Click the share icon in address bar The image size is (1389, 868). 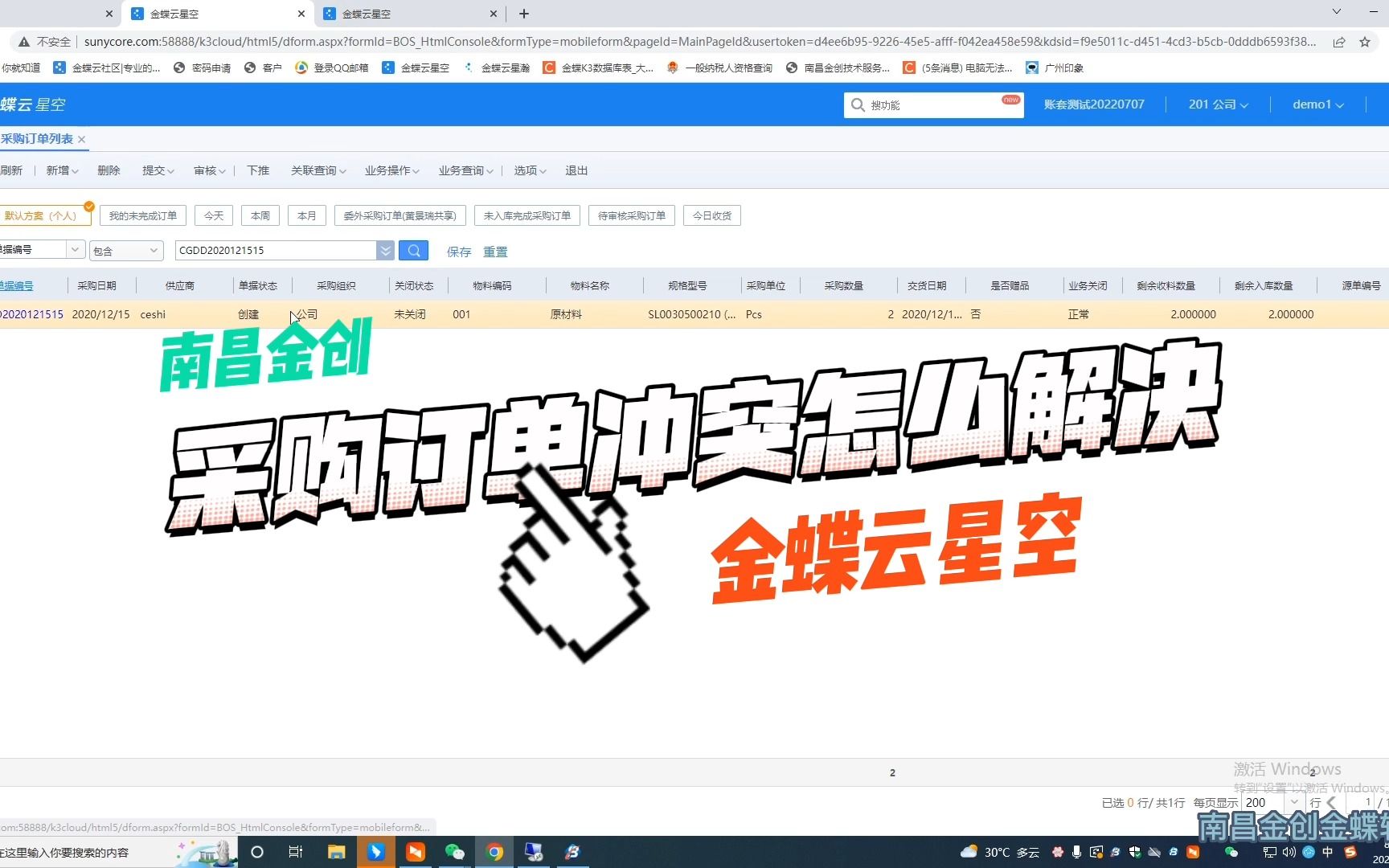click(x=1339, y=42)
